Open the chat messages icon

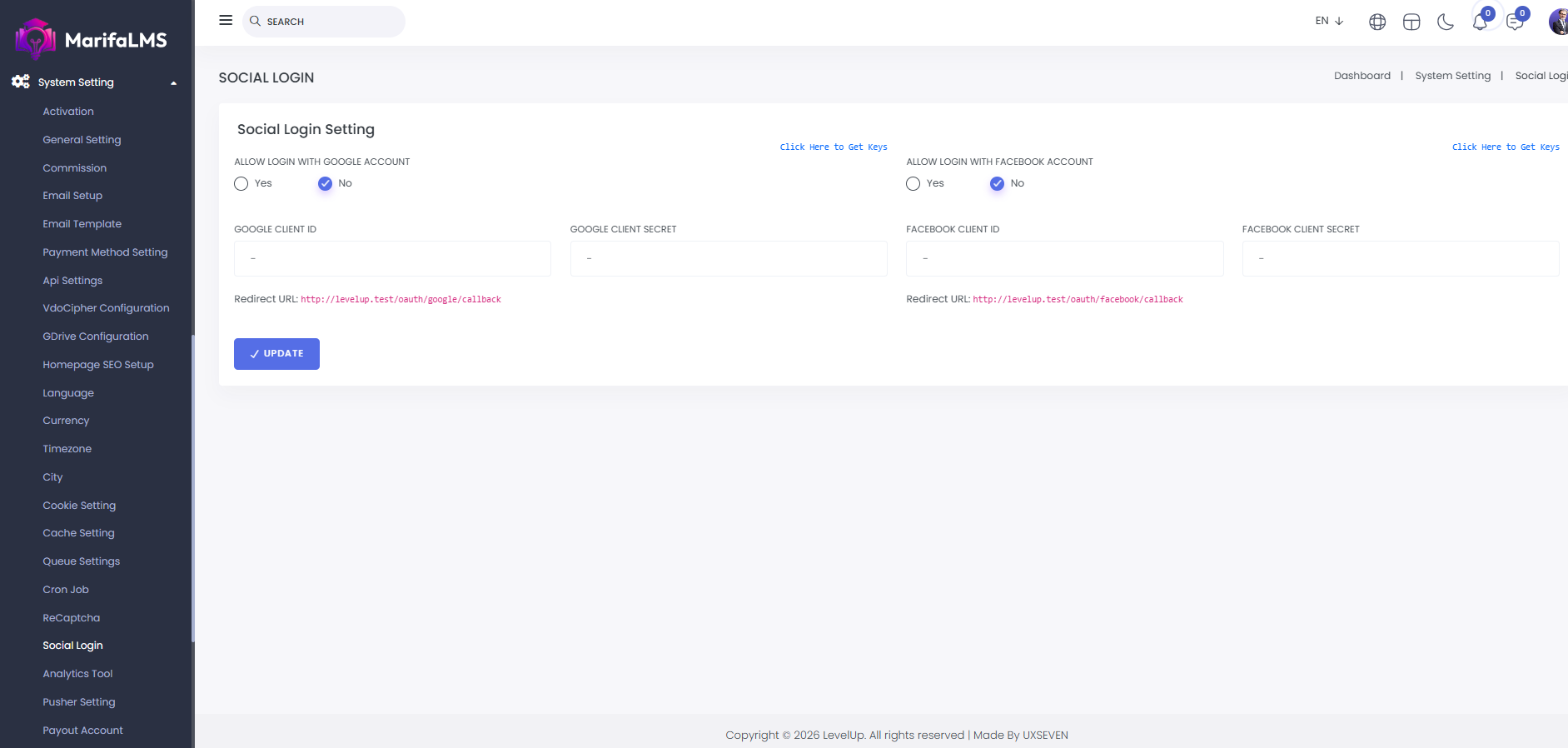[x=1515, y=22]
